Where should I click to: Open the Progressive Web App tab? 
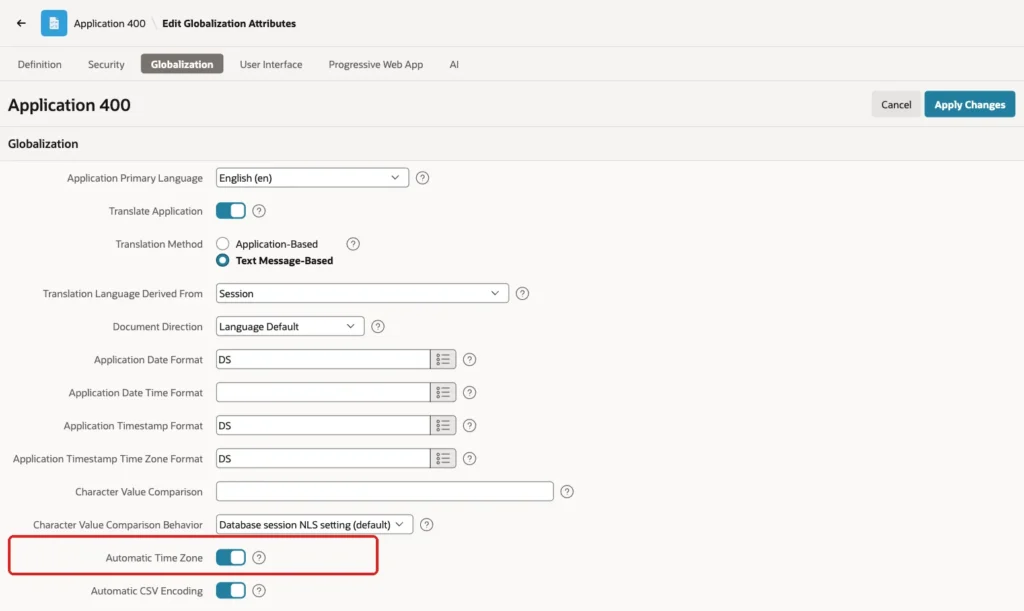(x=376, y=64)
